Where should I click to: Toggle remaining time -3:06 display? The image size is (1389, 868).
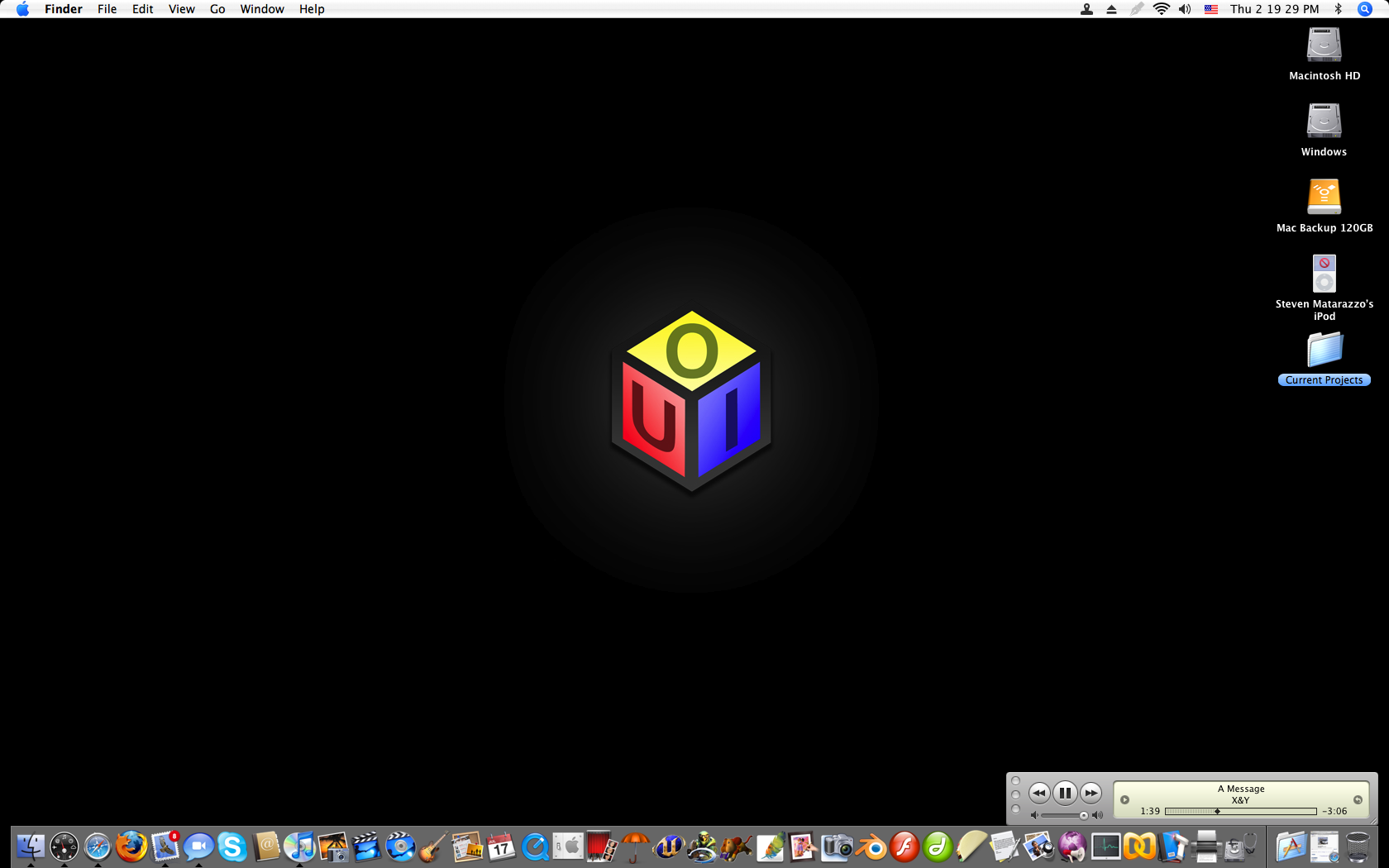pyautogui.click(x=1335, y=812)
